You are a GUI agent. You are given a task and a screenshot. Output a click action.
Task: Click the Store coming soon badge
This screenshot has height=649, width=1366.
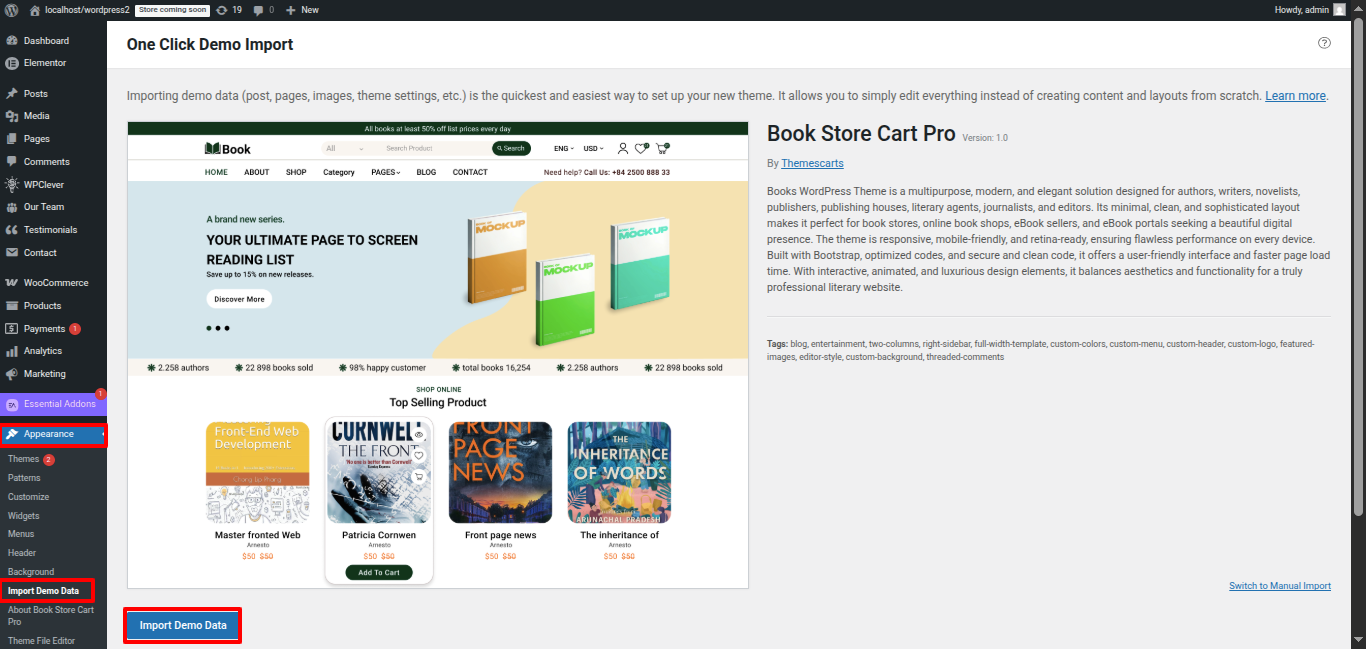pyautogui.click(x=172, y=10)
